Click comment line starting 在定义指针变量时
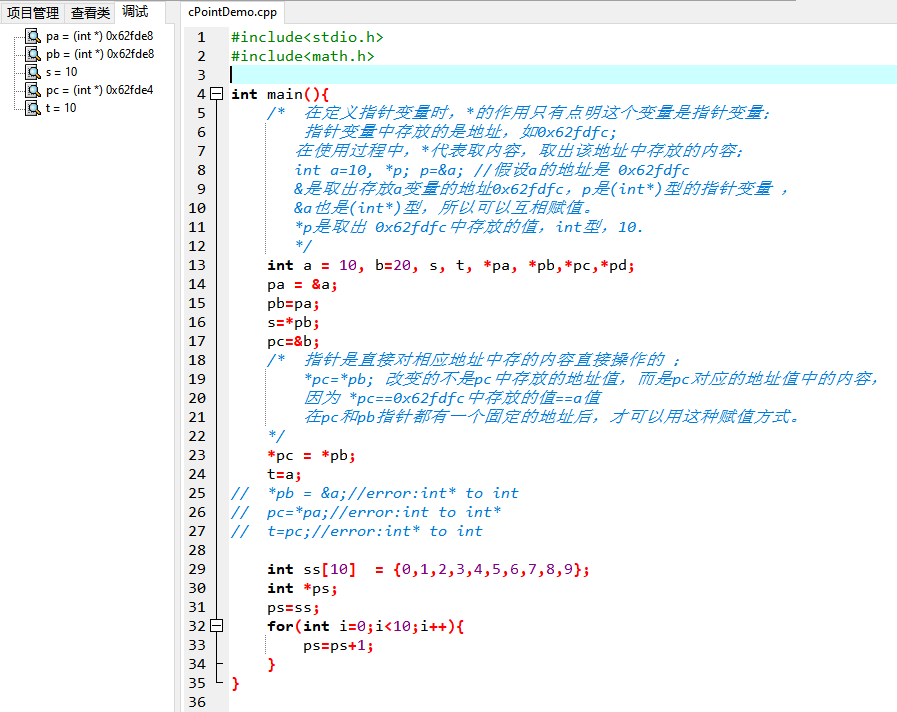Image resolution: width=897 pixels, height=712 pixels. 519,113
